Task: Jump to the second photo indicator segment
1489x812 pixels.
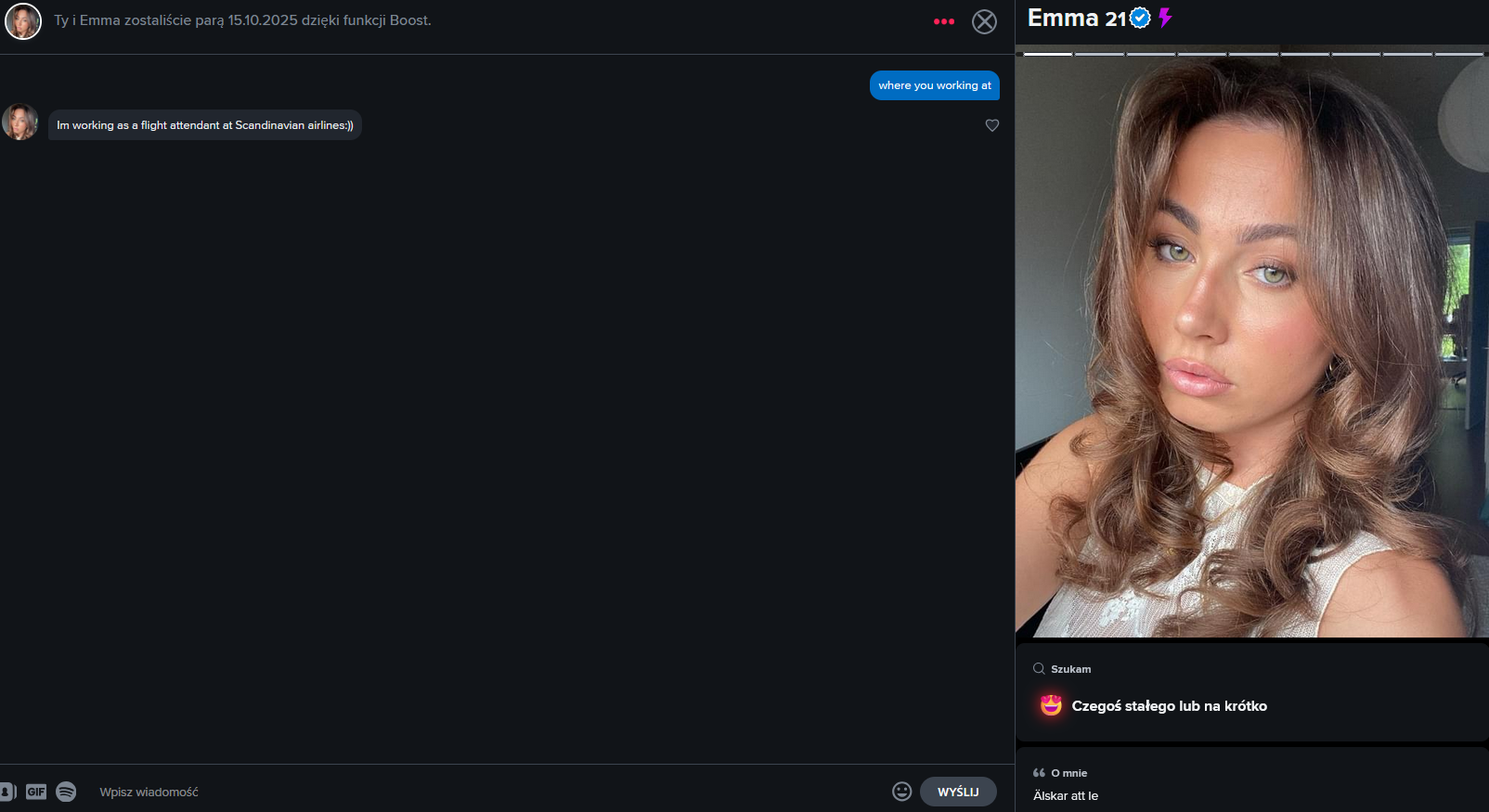Action: (x=1099, y=54)
